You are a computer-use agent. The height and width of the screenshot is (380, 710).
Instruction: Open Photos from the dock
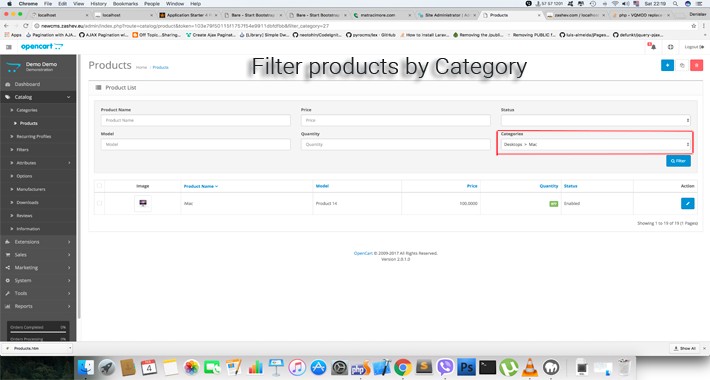[x=191, y=367]
